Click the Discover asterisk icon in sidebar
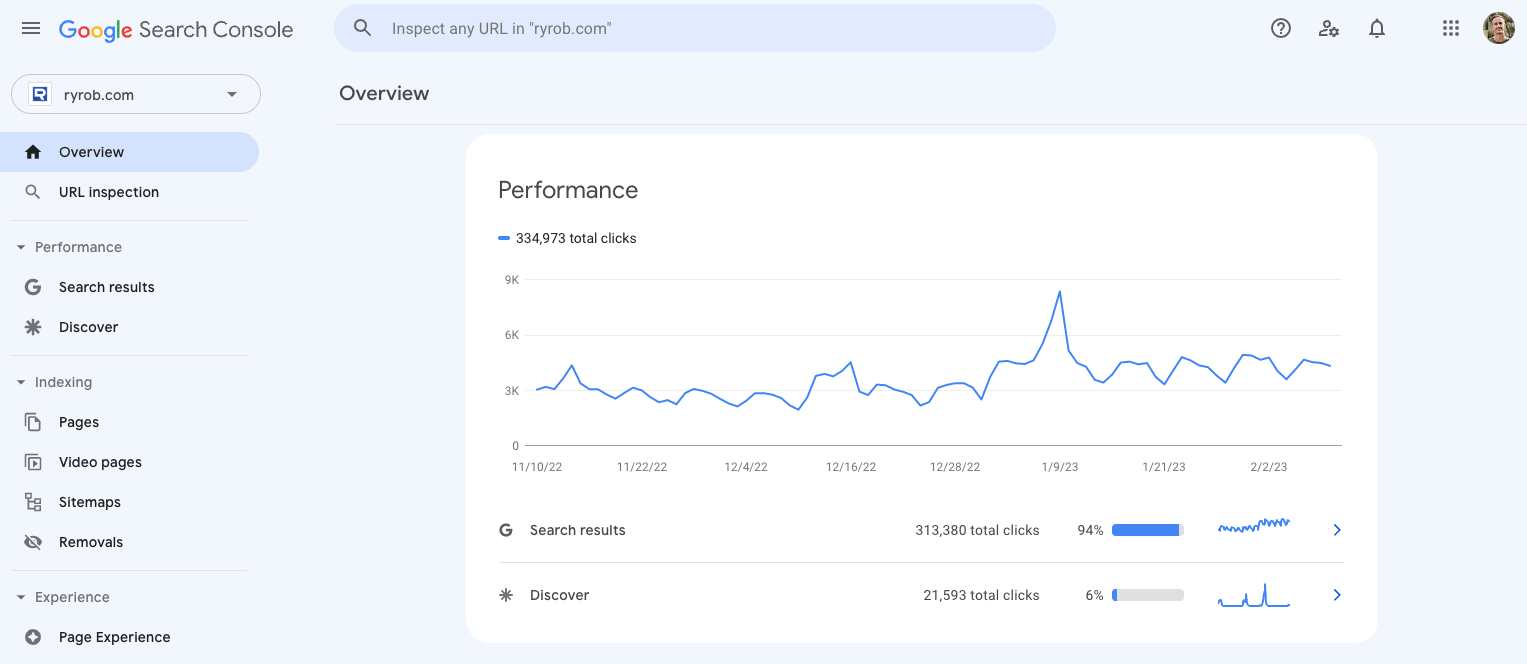Viewport: 1527px width, 664px height. [33, 327]
